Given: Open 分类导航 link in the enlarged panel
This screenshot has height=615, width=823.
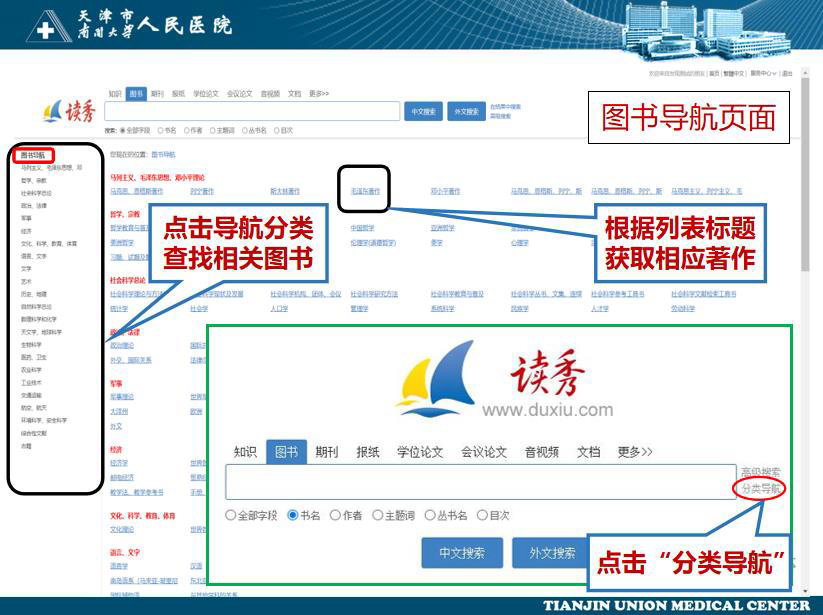Looking at the screenshot, I should [x=761, y=489].
